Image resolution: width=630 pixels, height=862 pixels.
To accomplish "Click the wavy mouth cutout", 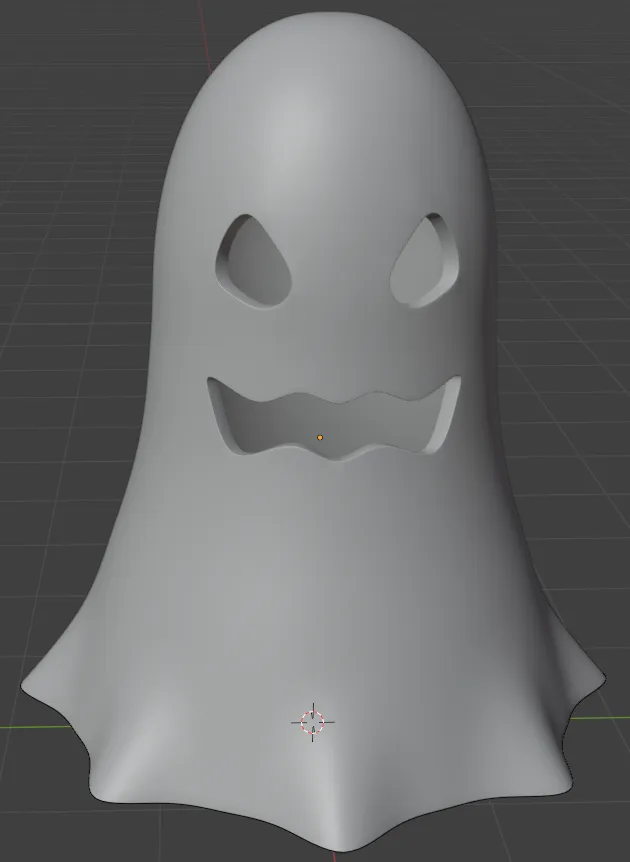I will coord(334,418).
